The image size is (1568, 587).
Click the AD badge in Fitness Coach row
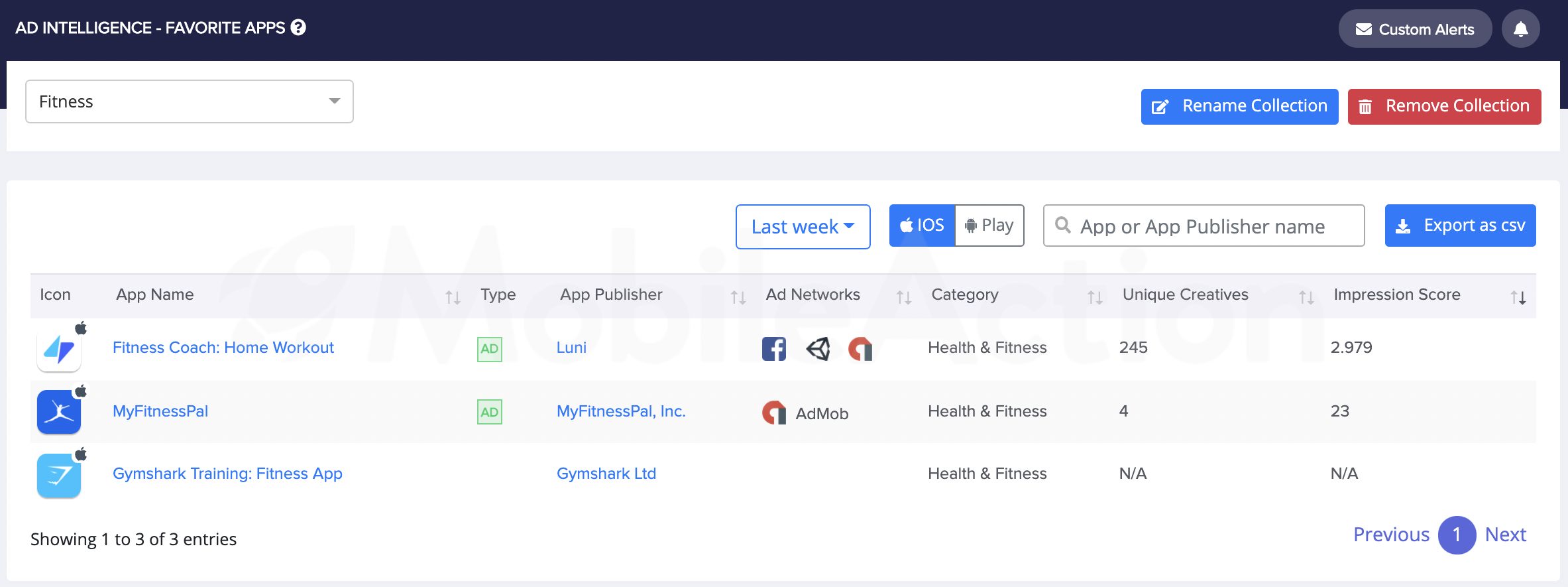tap(490, 349)
